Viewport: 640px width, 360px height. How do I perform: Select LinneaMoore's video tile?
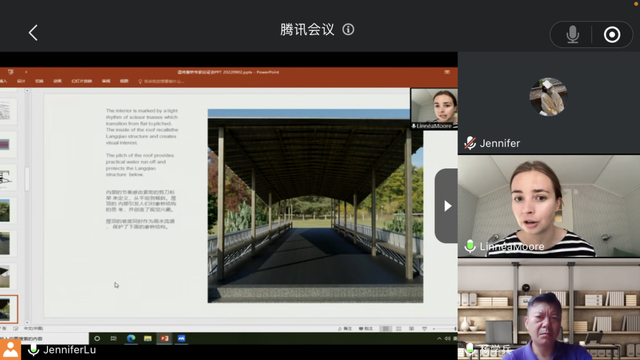(x=549, y=206)
